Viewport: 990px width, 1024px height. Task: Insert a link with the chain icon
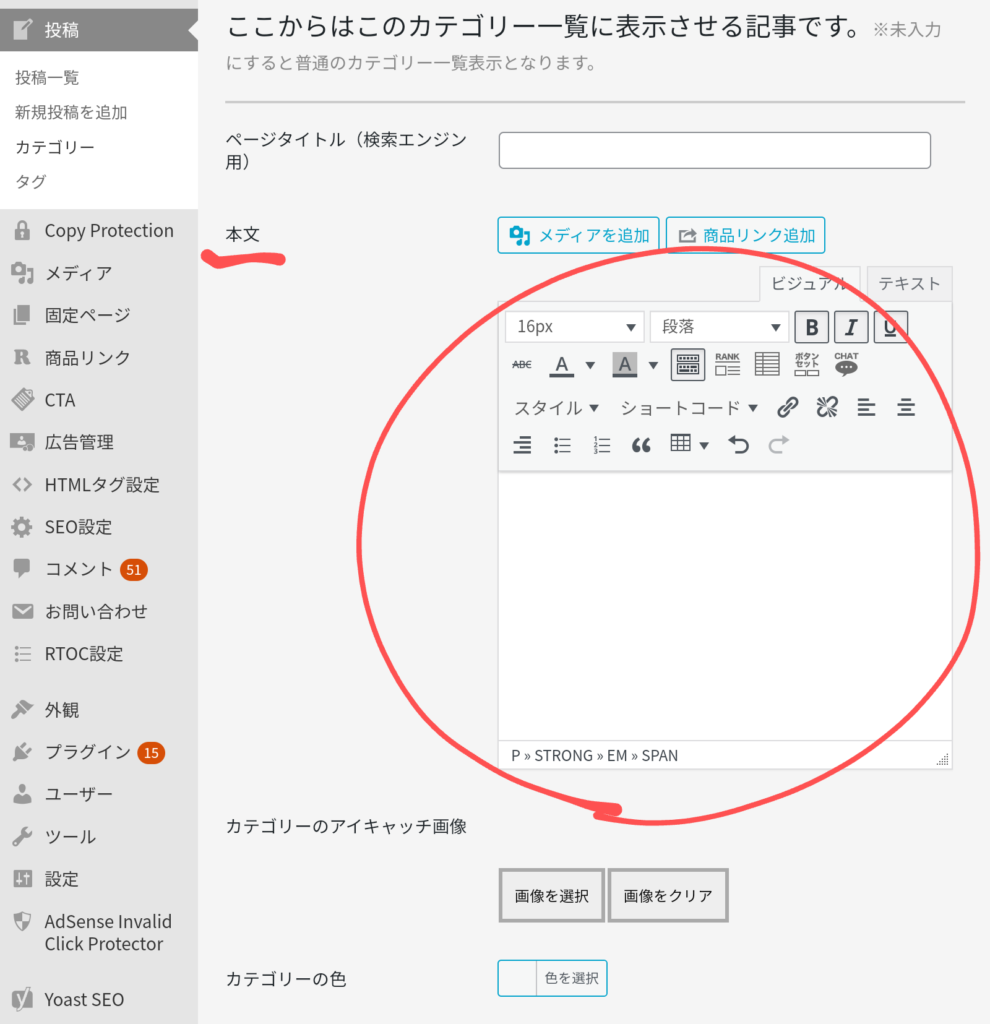pos(788,408)
